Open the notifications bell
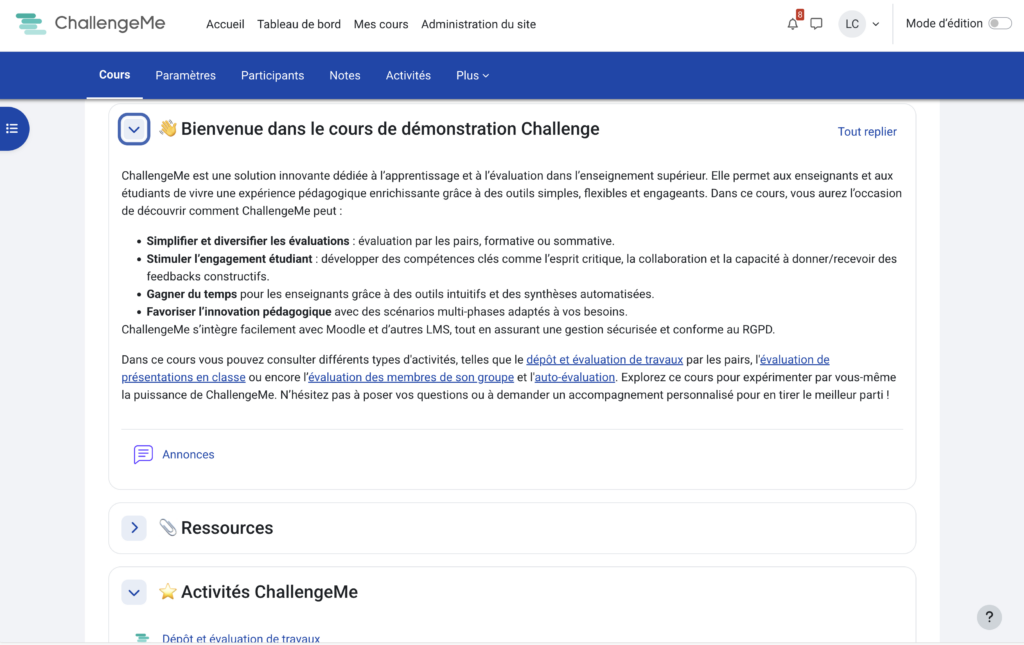 (x=792, y=24)
